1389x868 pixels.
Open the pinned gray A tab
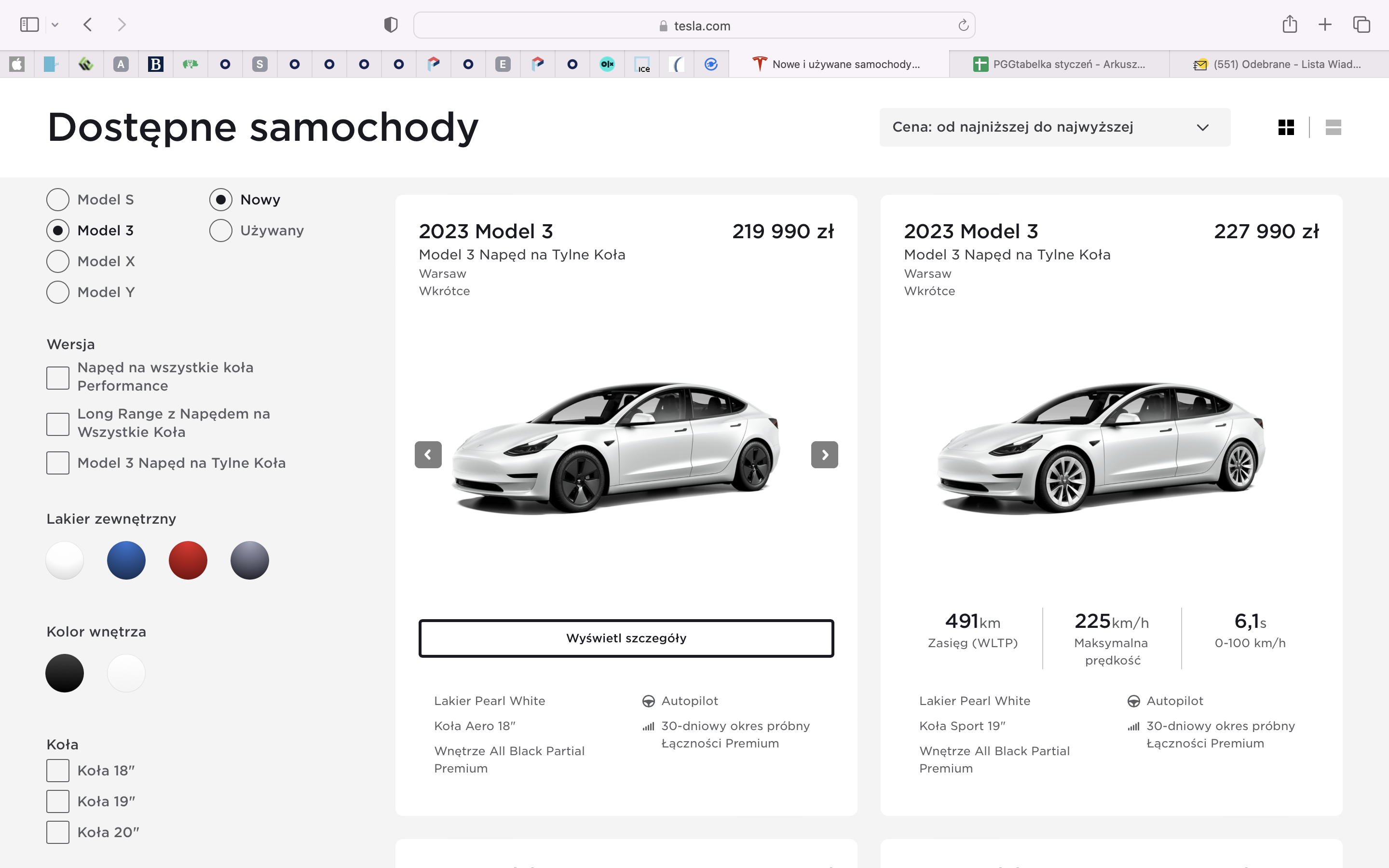point(121,64)
